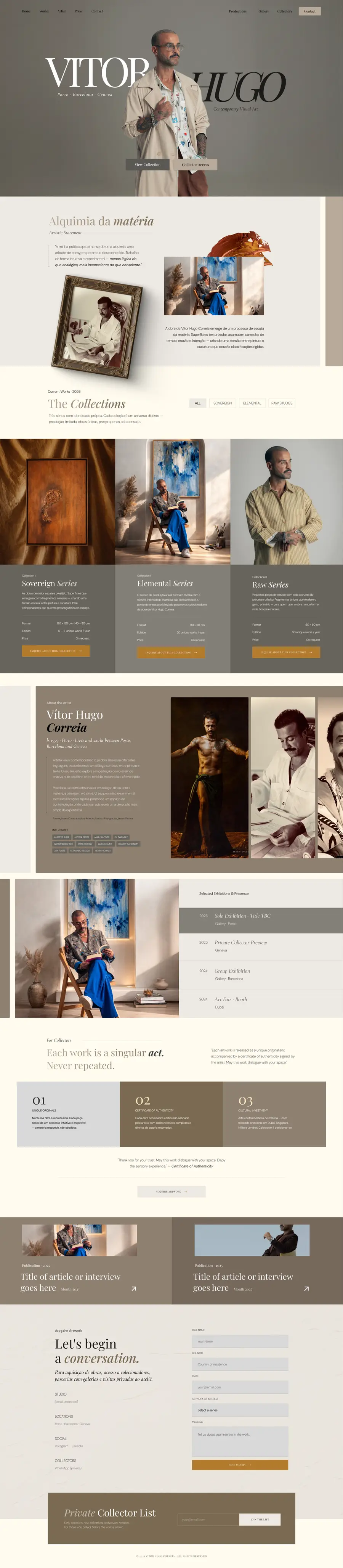
Task: Click the highlighted Contact button in the header
Action: (x=309, y=11)
